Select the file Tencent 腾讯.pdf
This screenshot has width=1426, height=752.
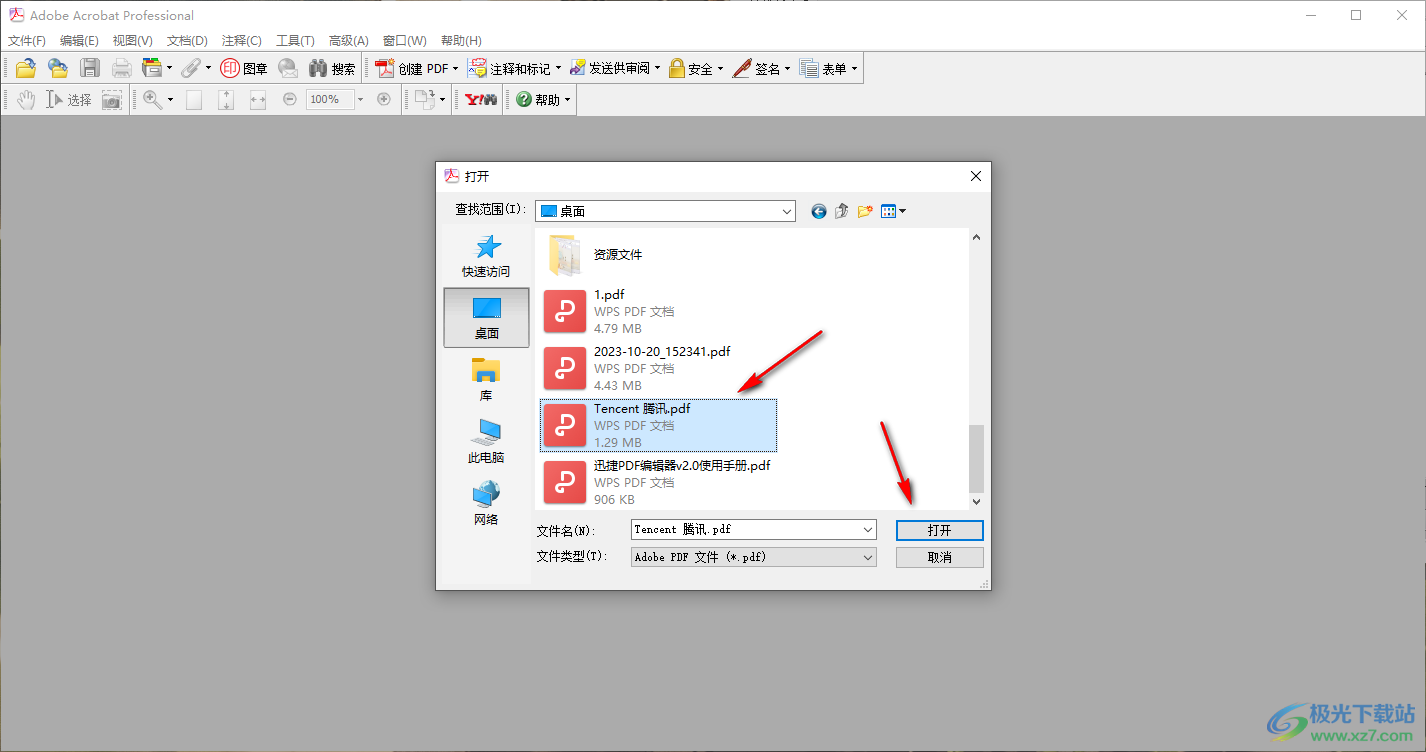(x=658, y=425)
